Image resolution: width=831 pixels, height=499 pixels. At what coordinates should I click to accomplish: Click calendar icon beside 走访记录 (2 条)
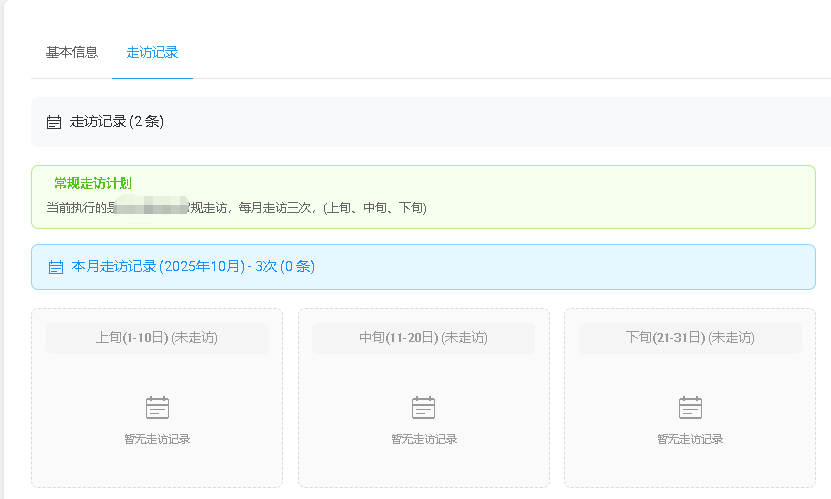(x=54, y=122)
